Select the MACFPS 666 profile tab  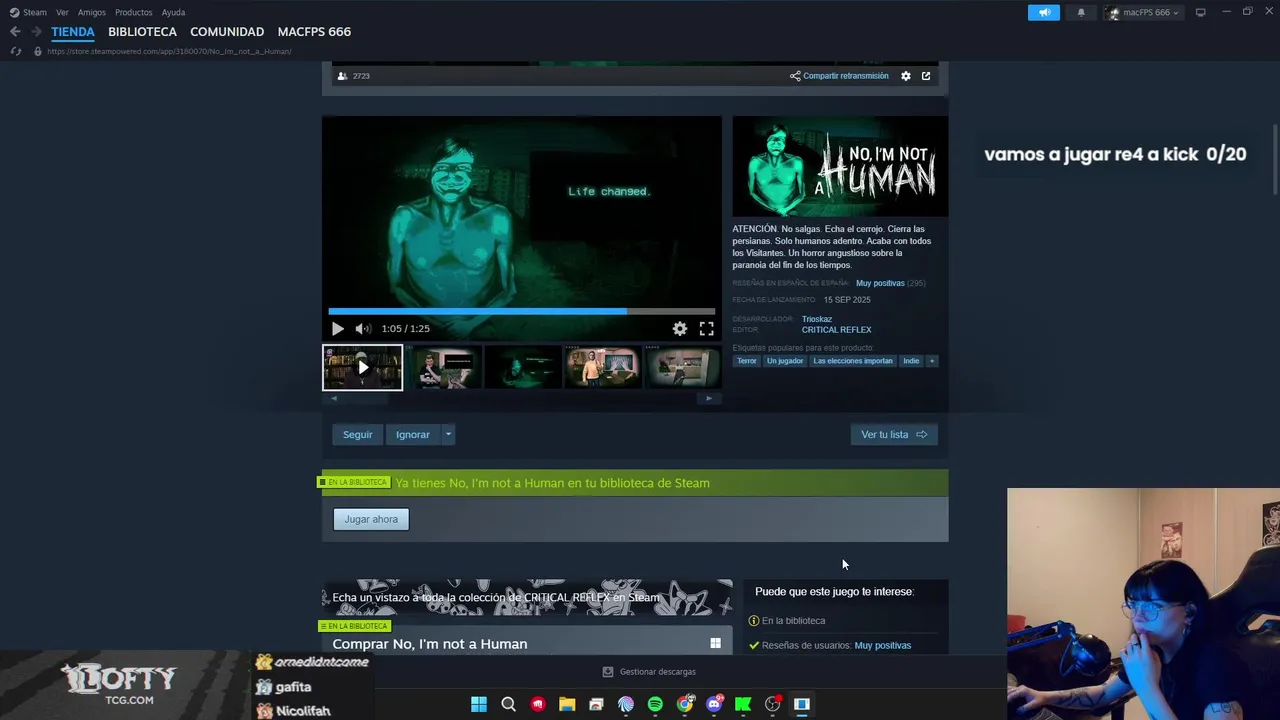click(x=314, y=32)
